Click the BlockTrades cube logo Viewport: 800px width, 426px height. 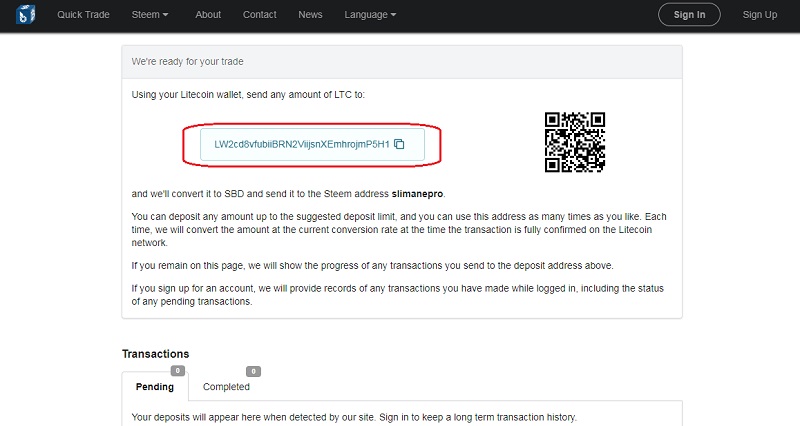[x=25, y=14]
